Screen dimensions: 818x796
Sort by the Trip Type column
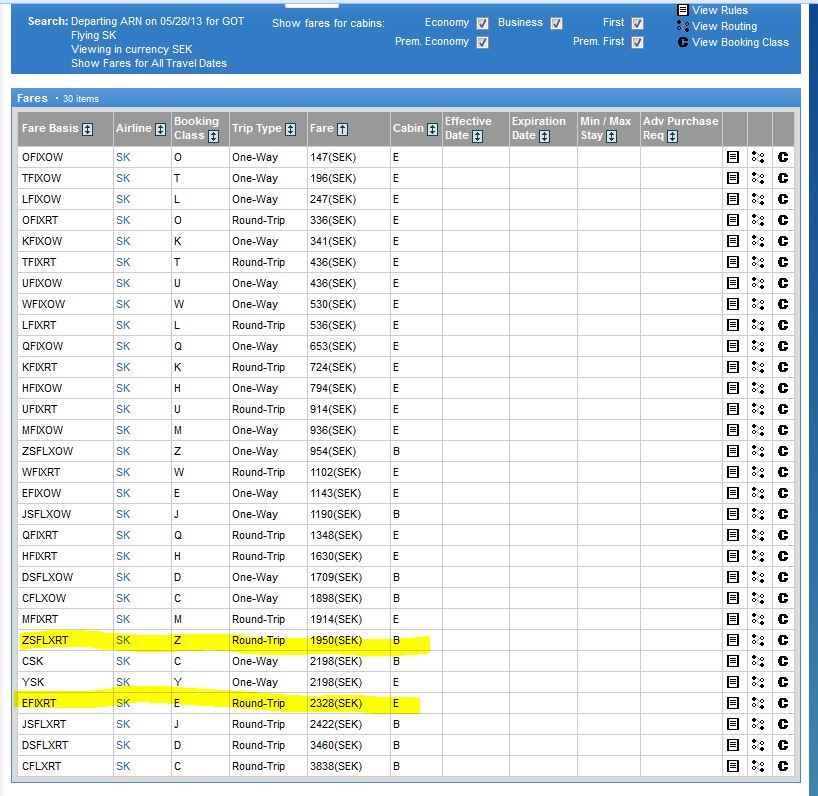point(290,129)
